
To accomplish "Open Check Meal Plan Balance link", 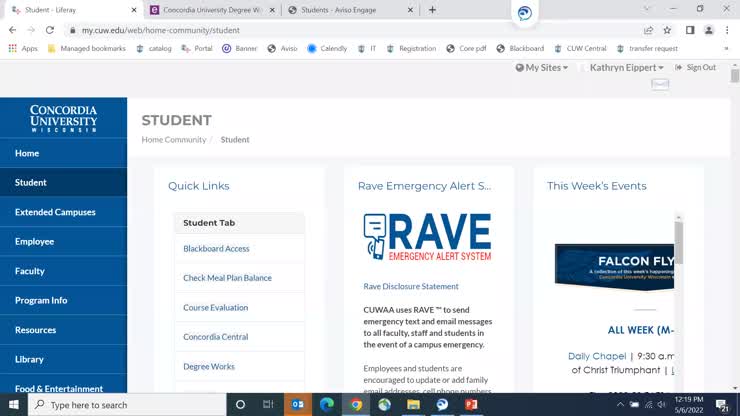I will pos(227,278).
